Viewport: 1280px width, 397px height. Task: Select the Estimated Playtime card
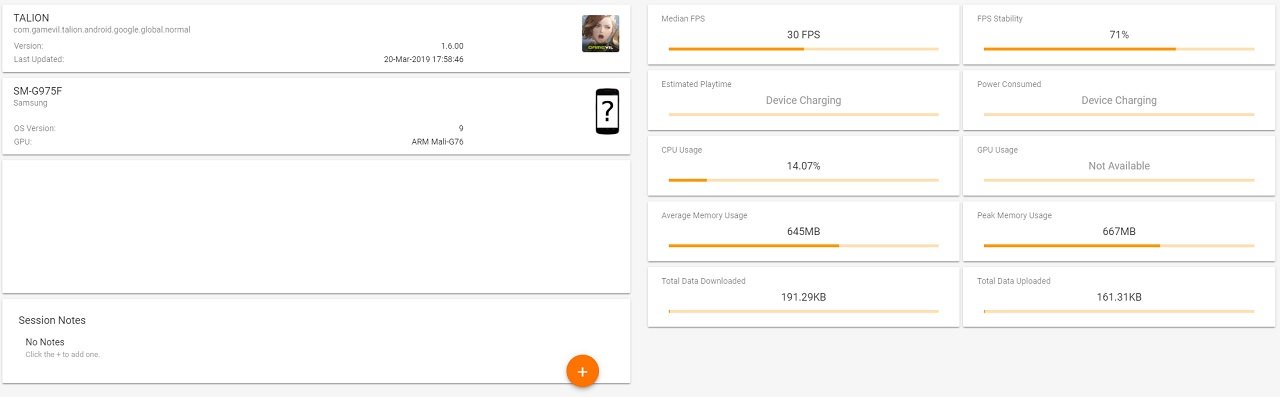point(803,100)
